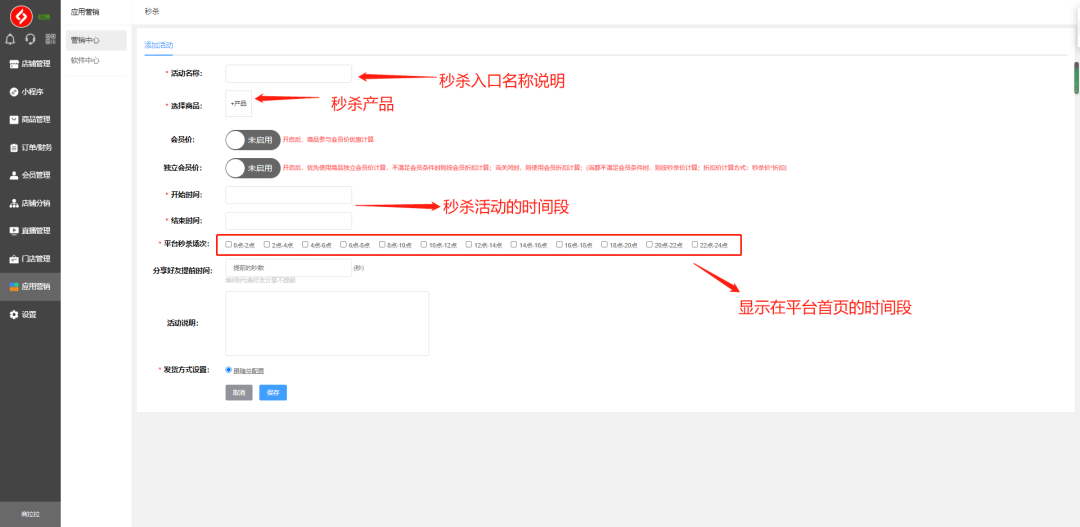Open 店铺管理 store icon in sidebar
The width and height of the screenshot is (1080, 527).
click(x=14, y=63)
